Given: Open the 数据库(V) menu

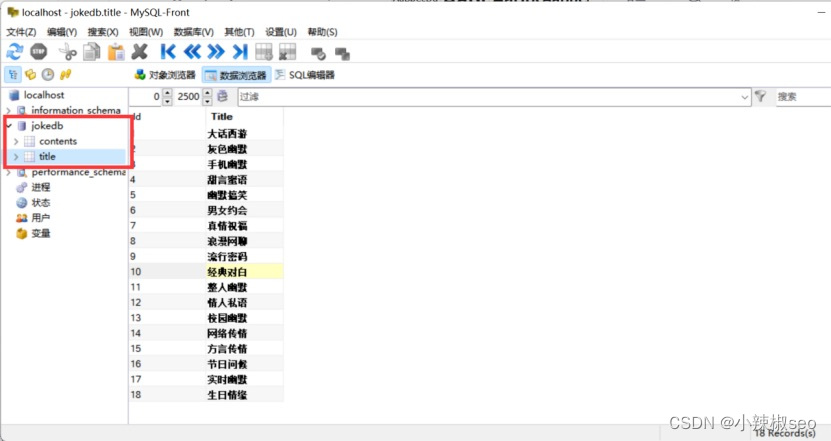Looking at the screenshot, I should point(193,32).
